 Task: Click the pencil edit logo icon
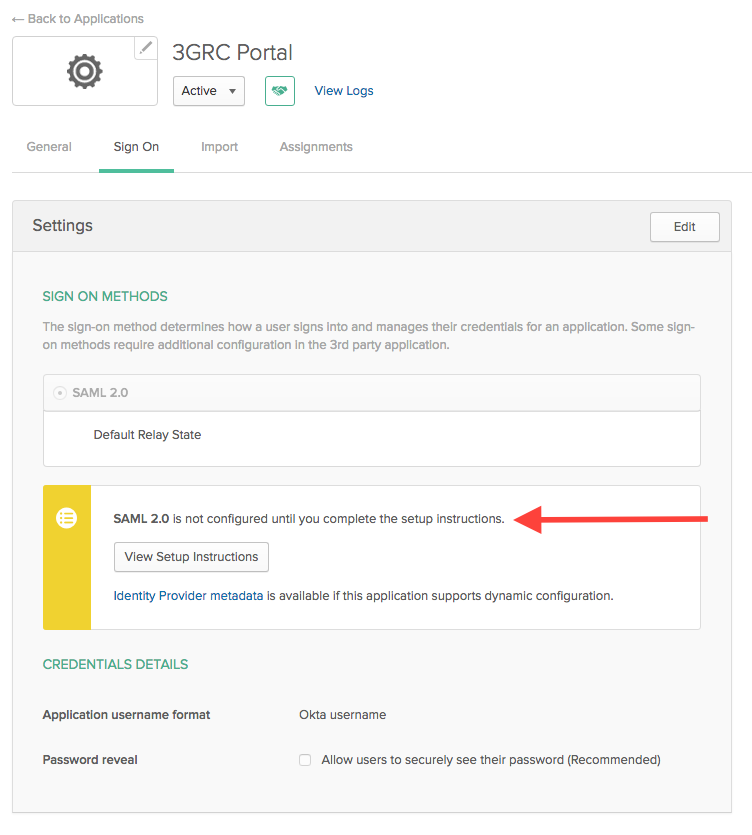point(145,48)
